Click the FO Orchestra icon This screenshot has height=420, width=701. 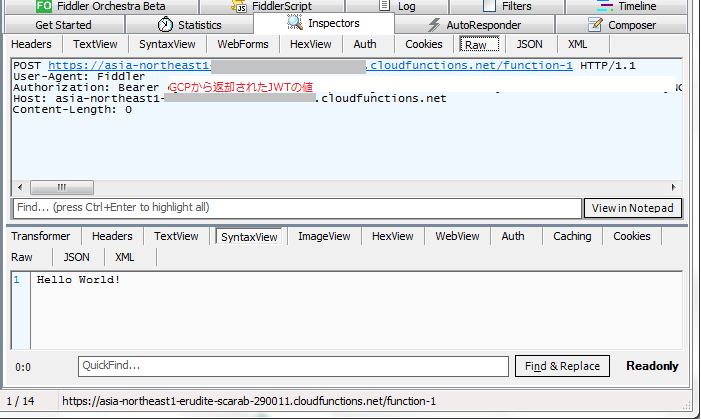[x=44, y=6]
